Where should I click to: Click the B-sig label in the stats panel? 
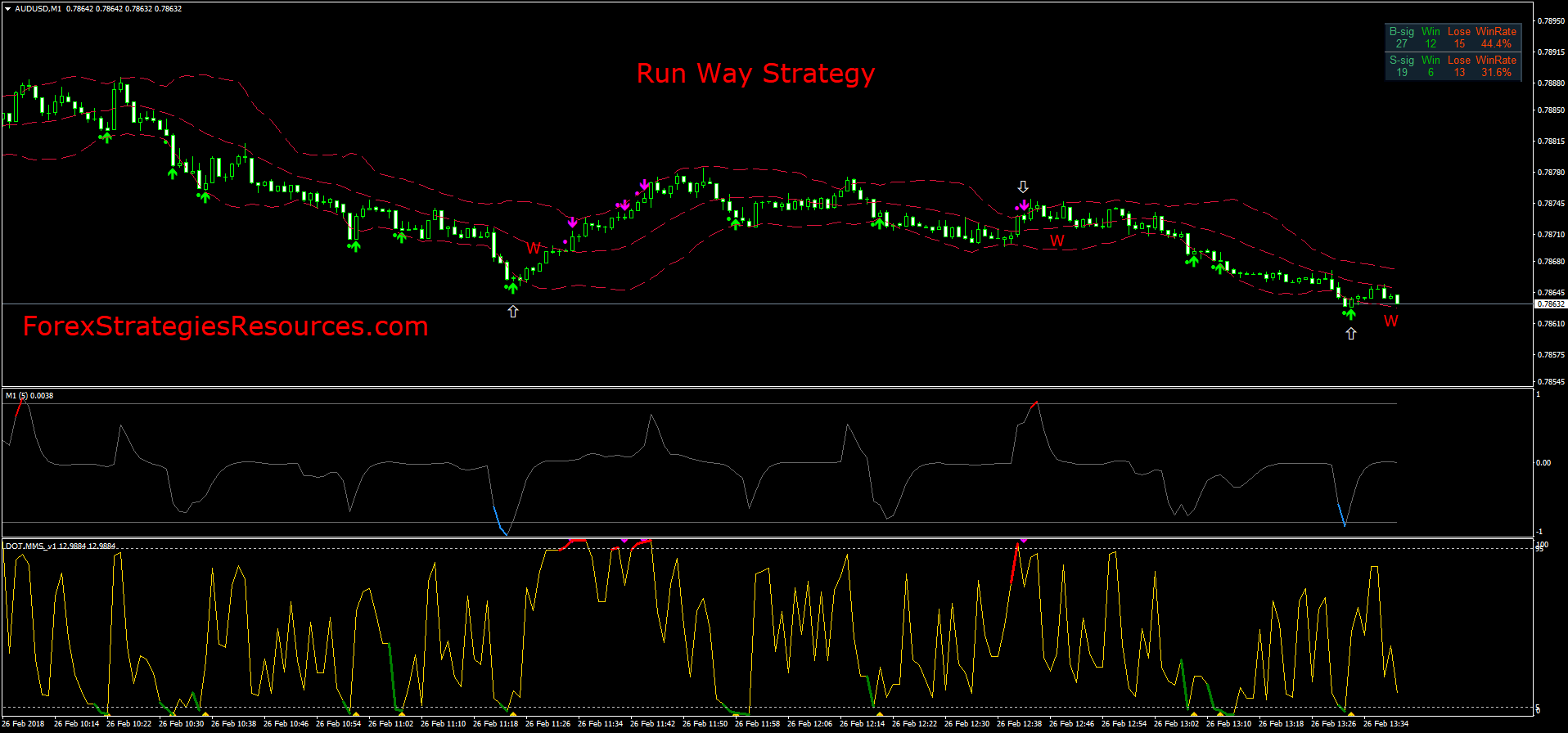[1402, 32]
